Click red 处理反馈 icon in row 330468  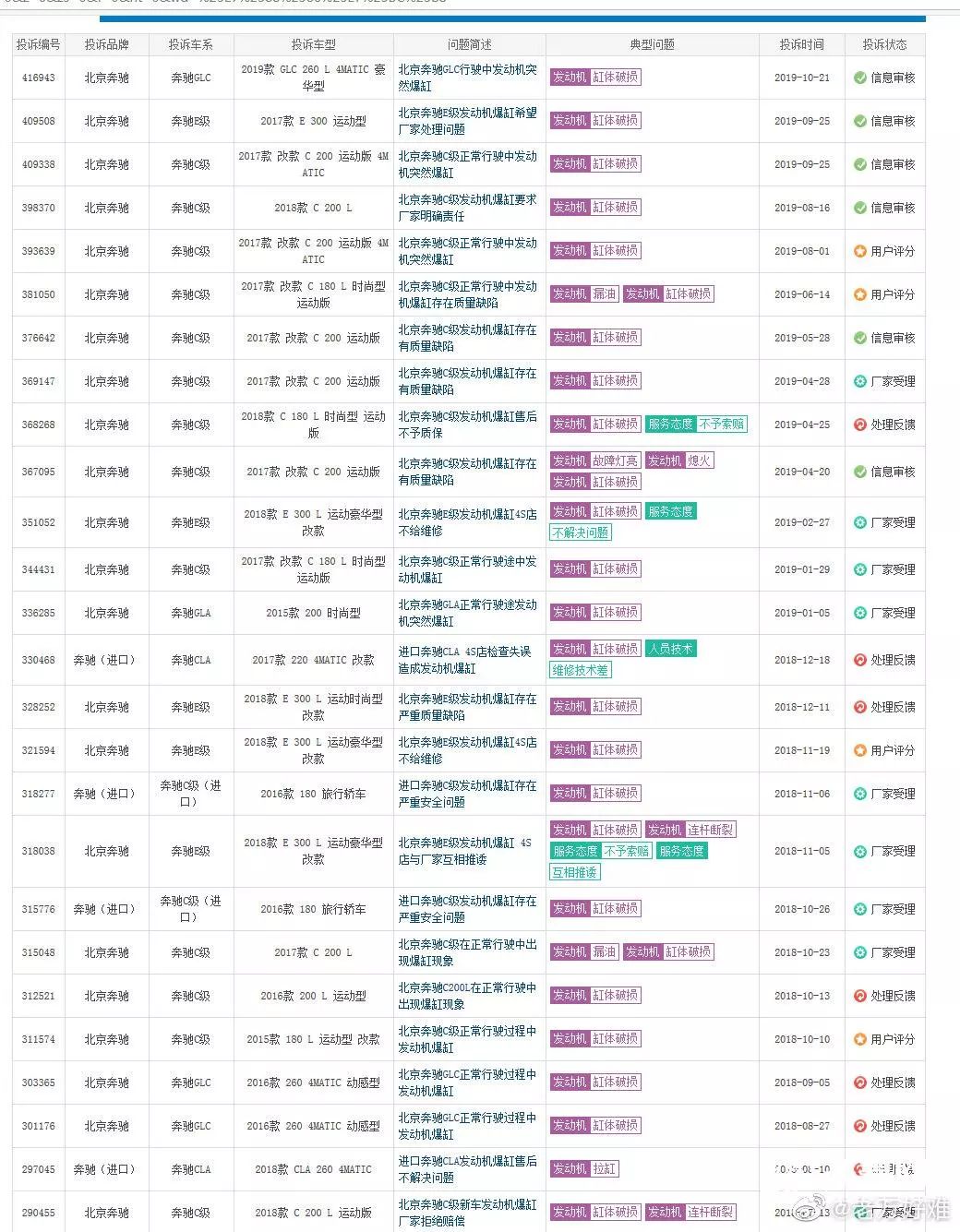859,660
